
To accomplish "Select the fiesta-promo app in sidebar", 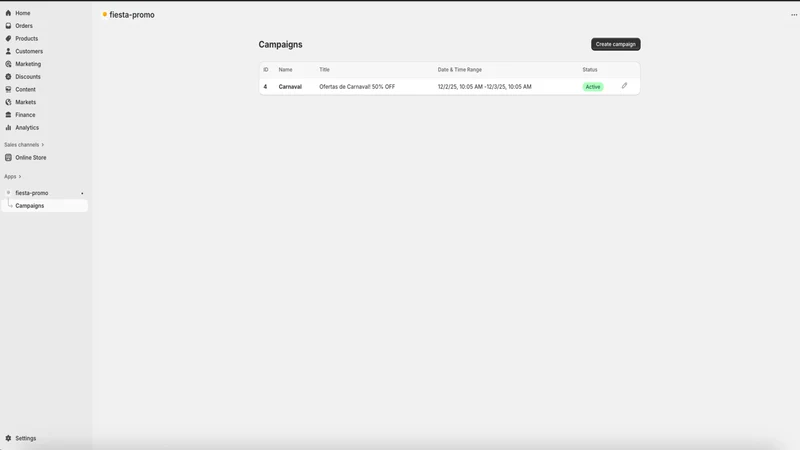I will pyautogui.click(x=32, y=193).
